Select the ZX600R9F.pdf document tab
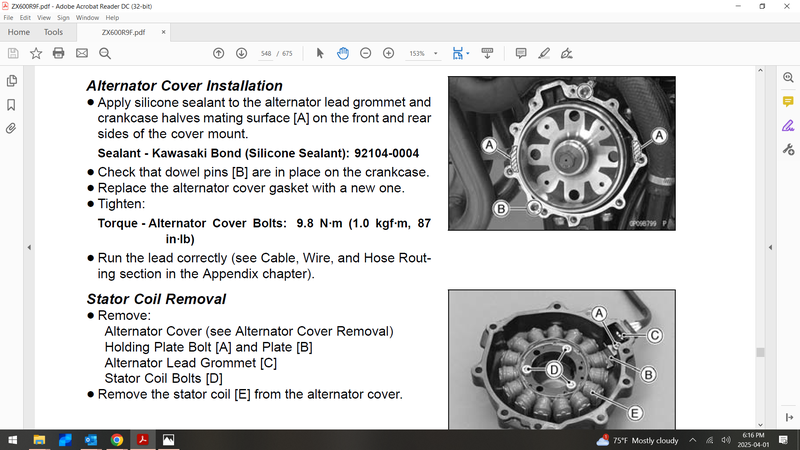 pyautogui.click(x=123, y=32)
